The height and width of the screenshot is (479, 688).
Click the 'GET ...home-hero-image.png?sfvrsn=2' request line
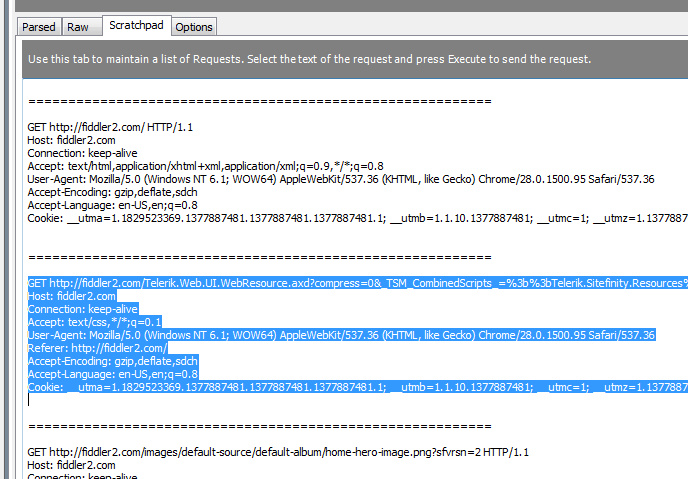click(278, 452)
